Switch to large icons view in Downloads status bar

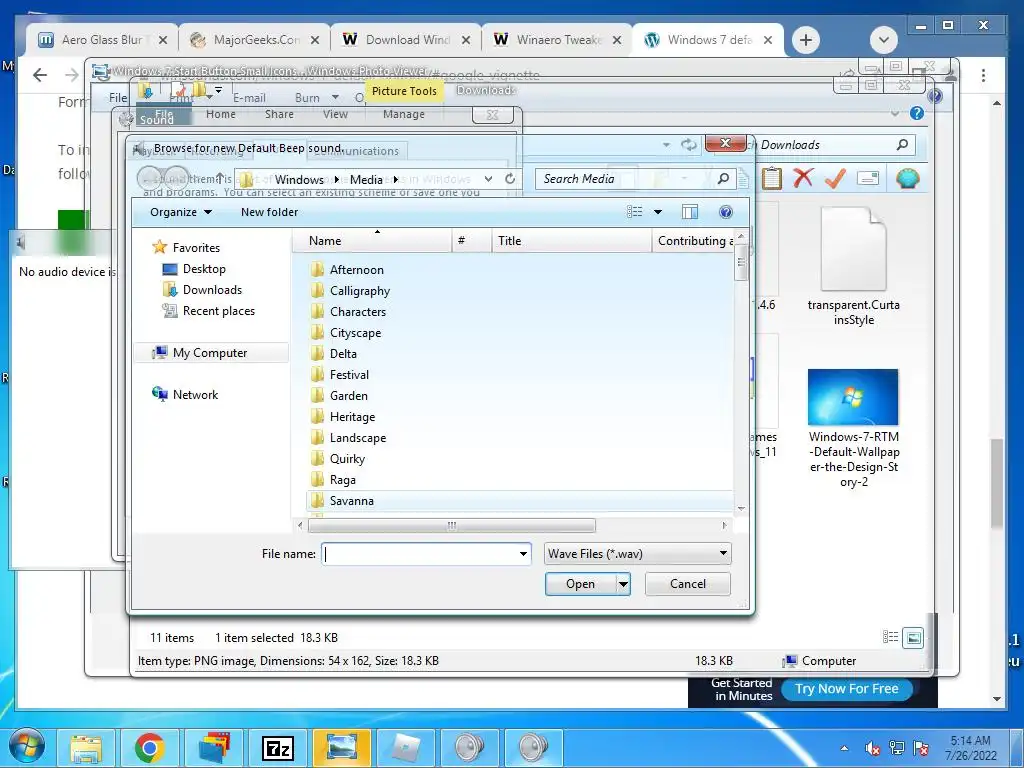pos(913,637)
